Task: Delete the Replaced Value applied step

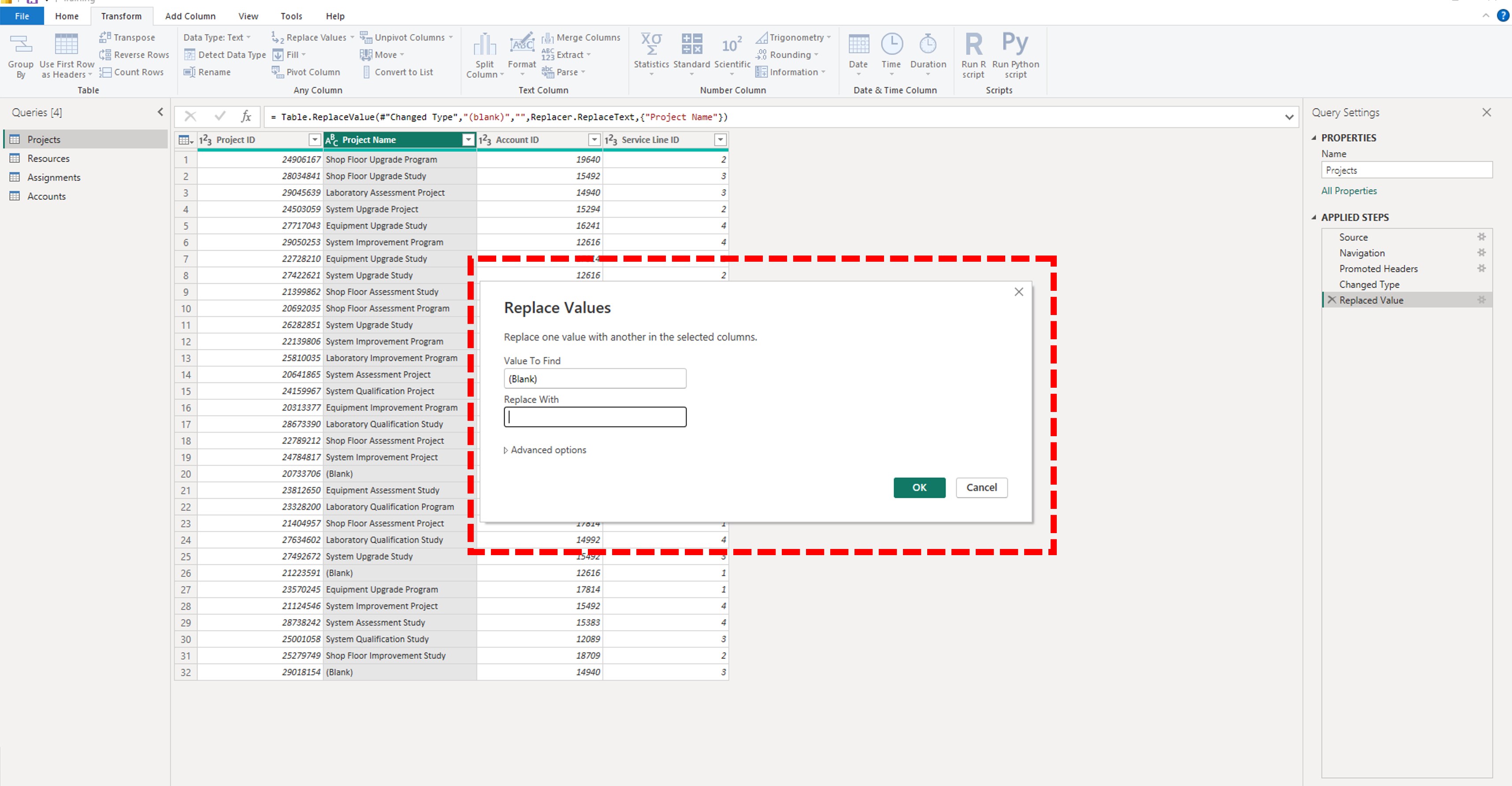Action: click(x=1332, y=300)
